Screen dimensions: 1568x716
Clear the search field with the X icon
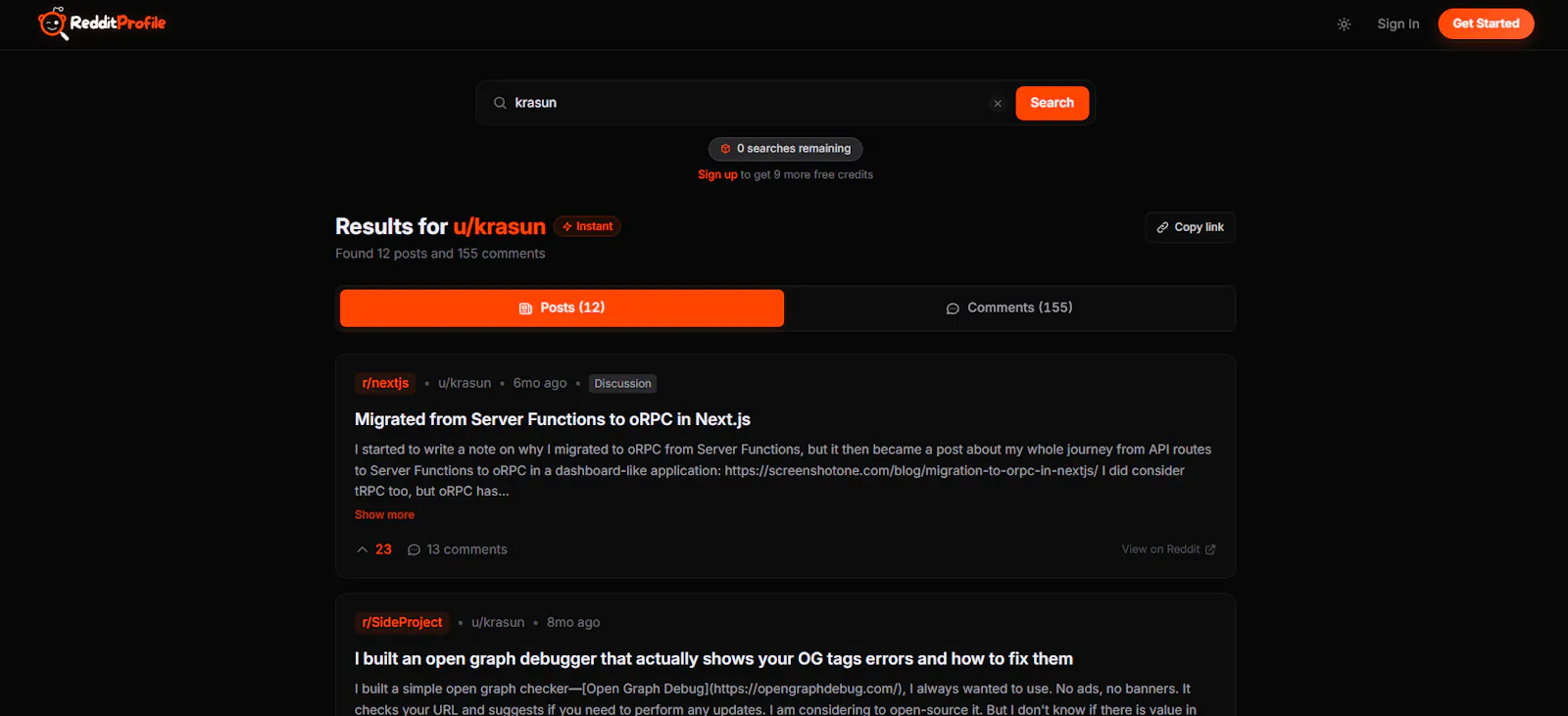tap(998, 104)
